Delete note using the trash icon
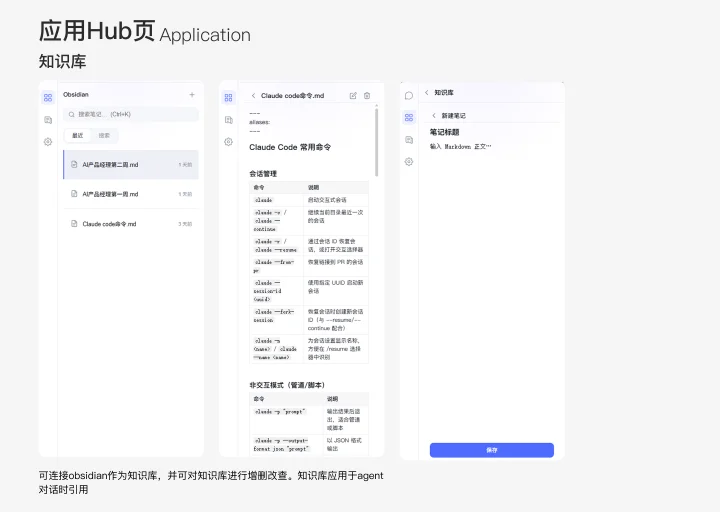The height and width of the screenshot is (512, 720). [x=367, y=96]
